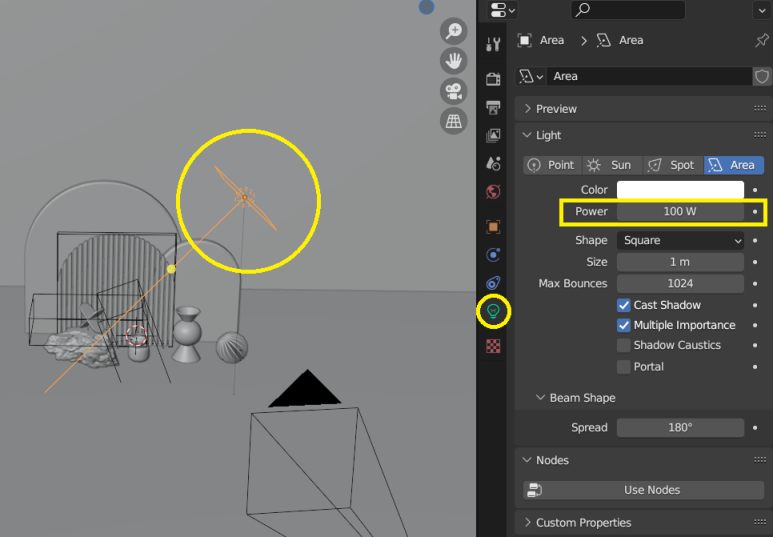Open the Shape Square dropdown
Screen dimensions: 773x537
(x=680, y=241)
